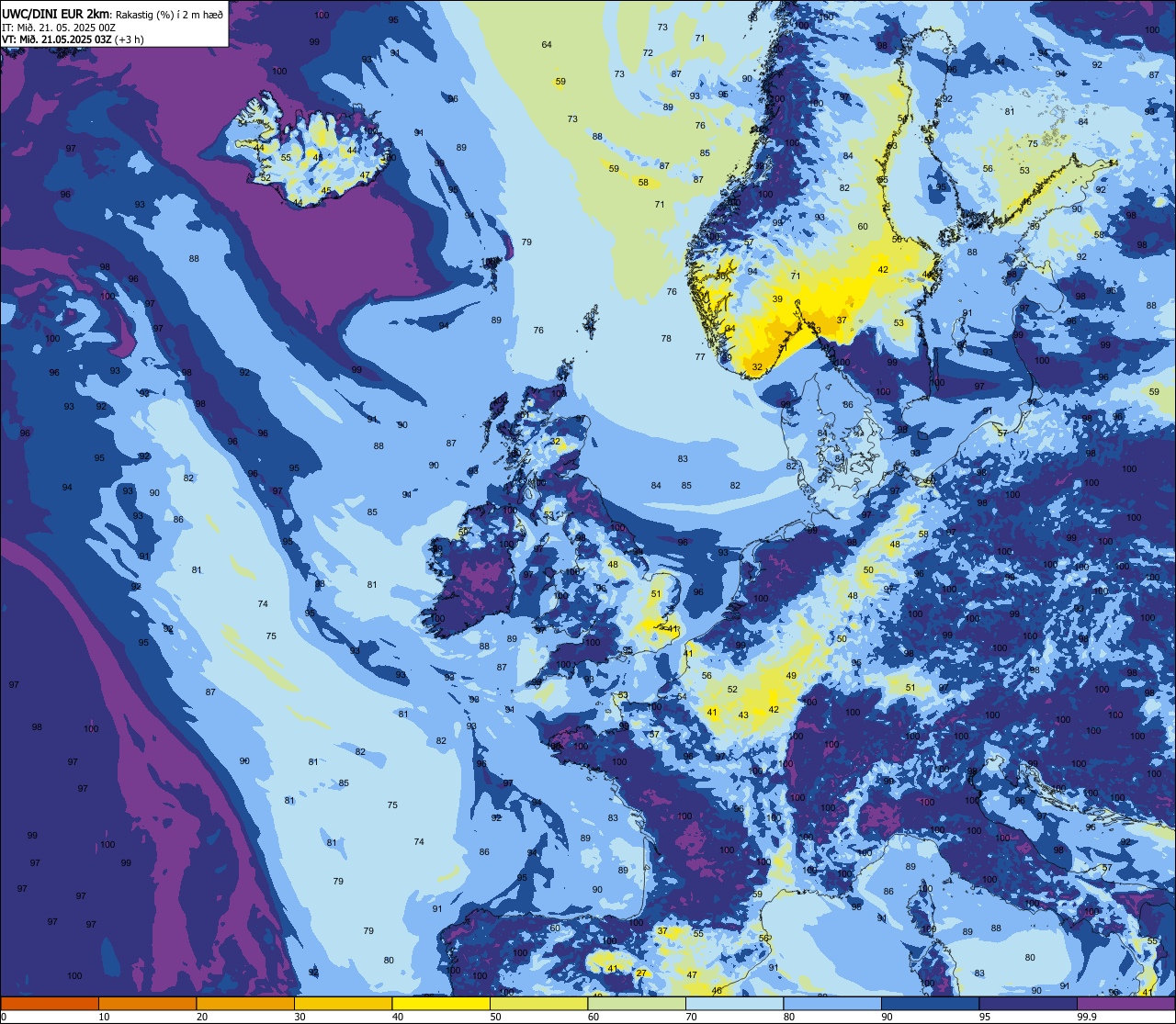Click the value 79 northeast of the Faroes
This screenshot has width=1176, height=1024.
pos(526,242)
